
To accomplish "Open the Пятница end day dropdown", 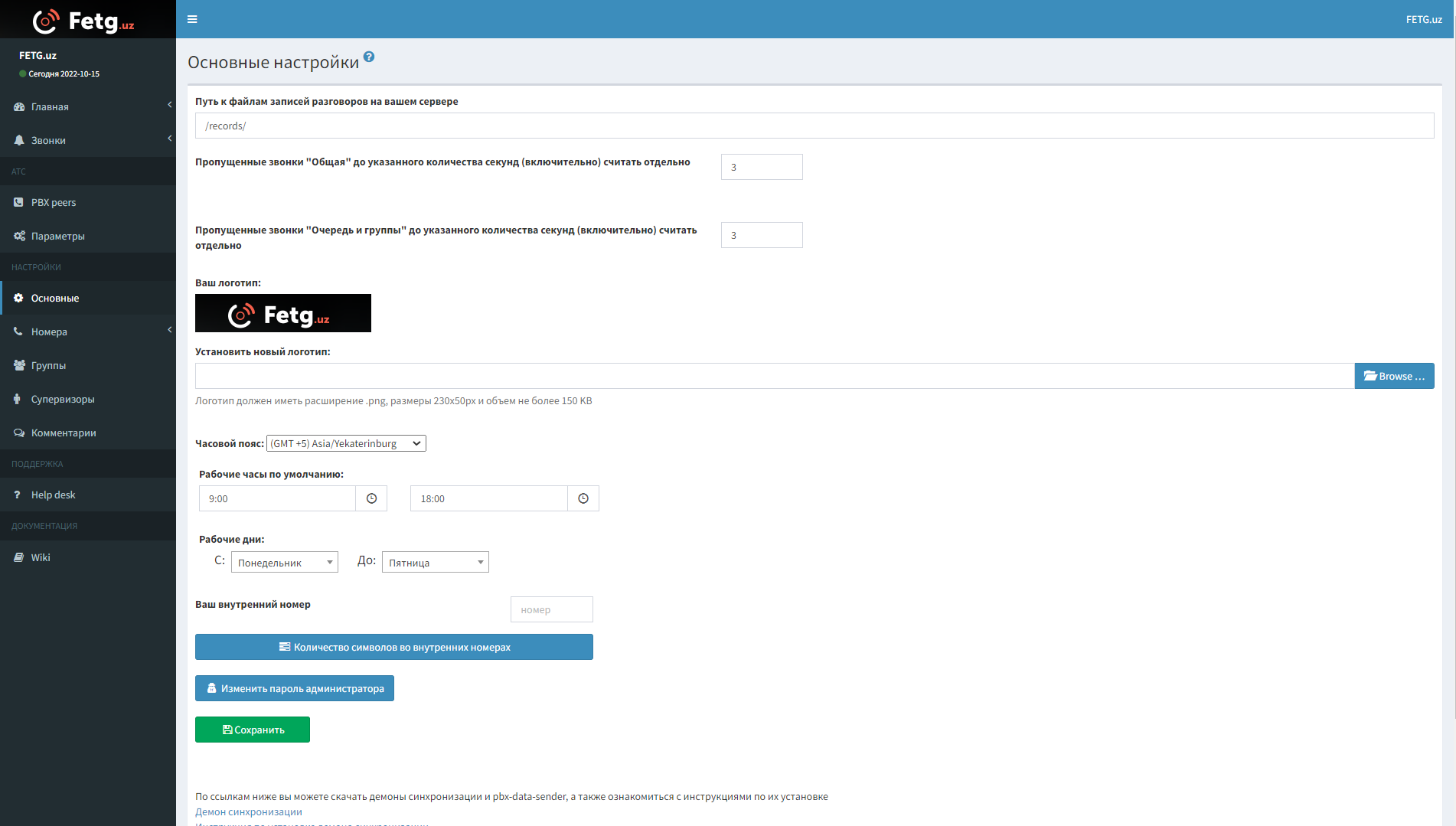I will (435, 563).
